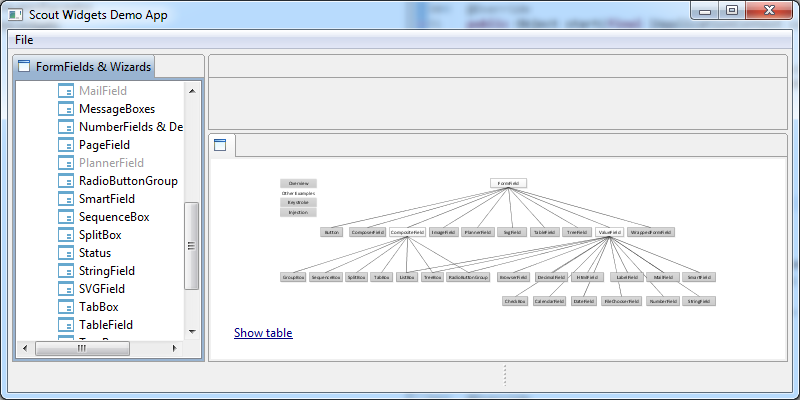Click the GroupBox node in diagram
Image resolution: width=801 pixels, height=401 pixels.
[x=293, y=277]
